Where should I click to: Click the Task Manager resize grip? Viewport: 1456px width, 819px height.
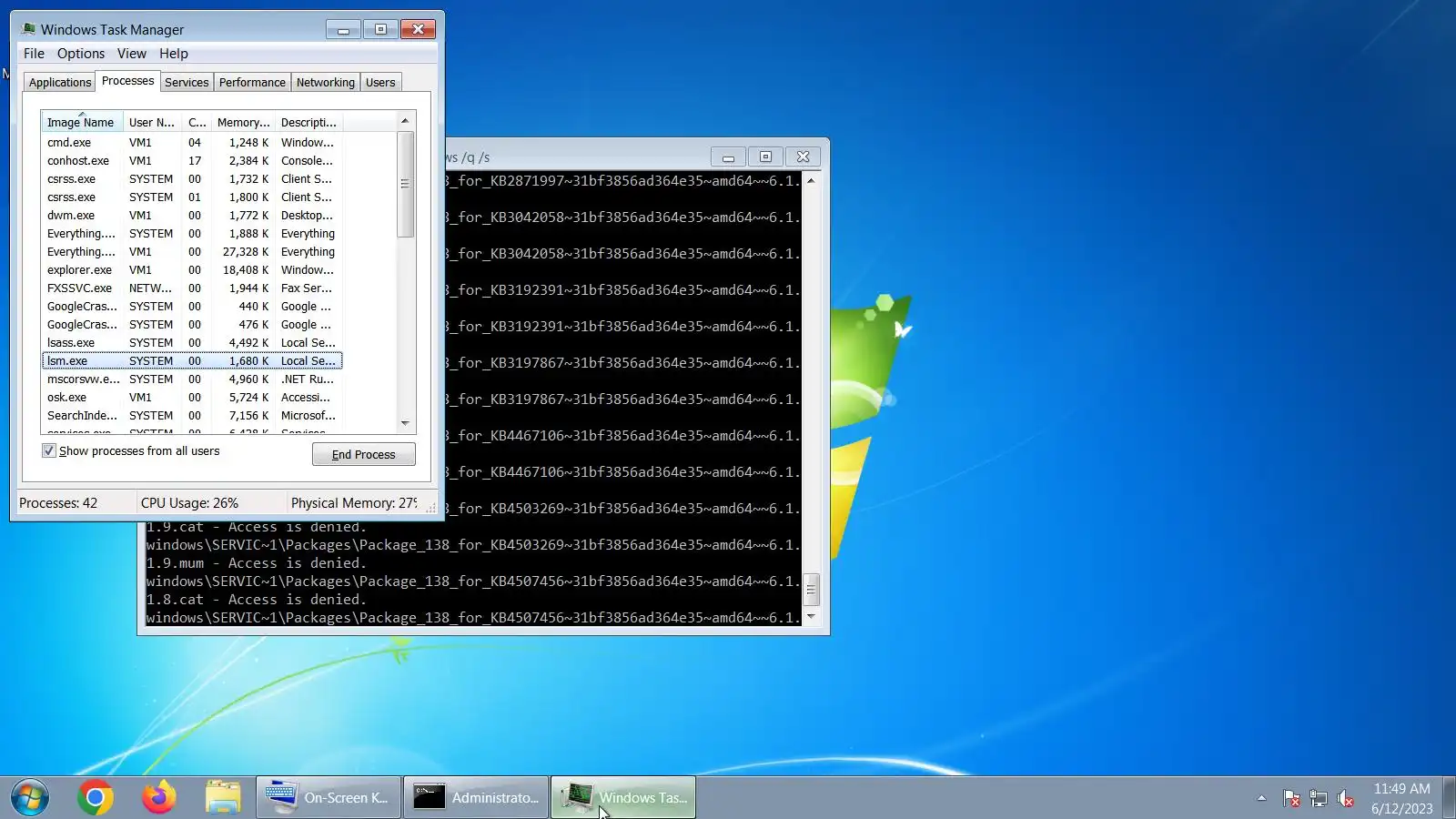tap(431, 507)
